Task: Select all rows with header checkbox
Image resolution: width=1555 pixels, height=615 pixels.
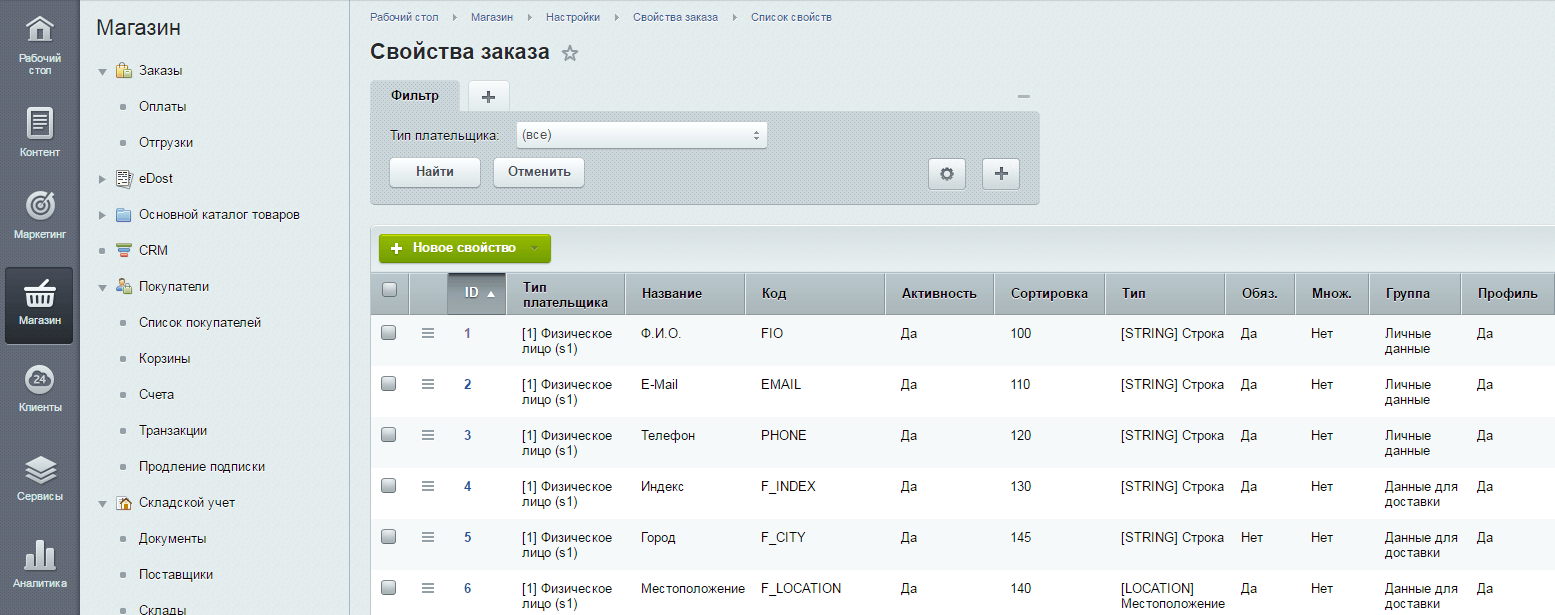Action: click(389, 290)
